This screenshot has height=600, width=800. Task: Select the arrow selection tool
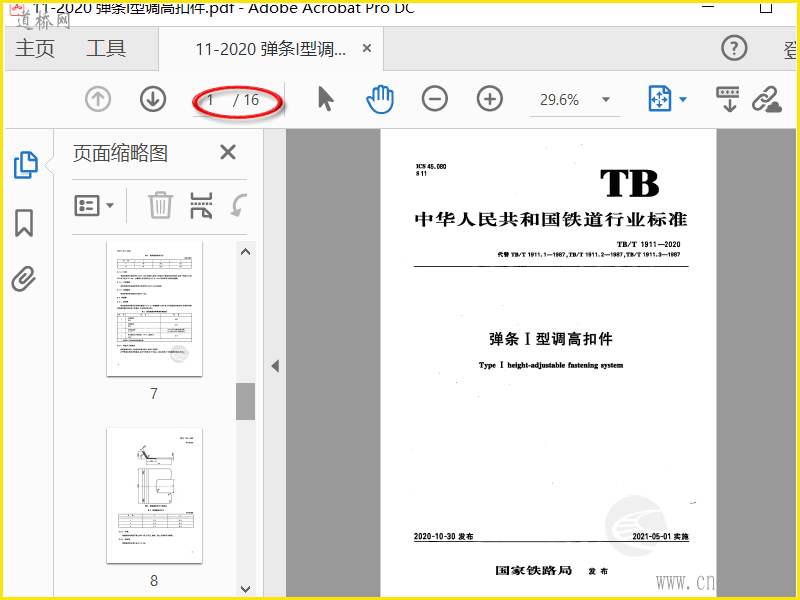(x=326, y=99)
